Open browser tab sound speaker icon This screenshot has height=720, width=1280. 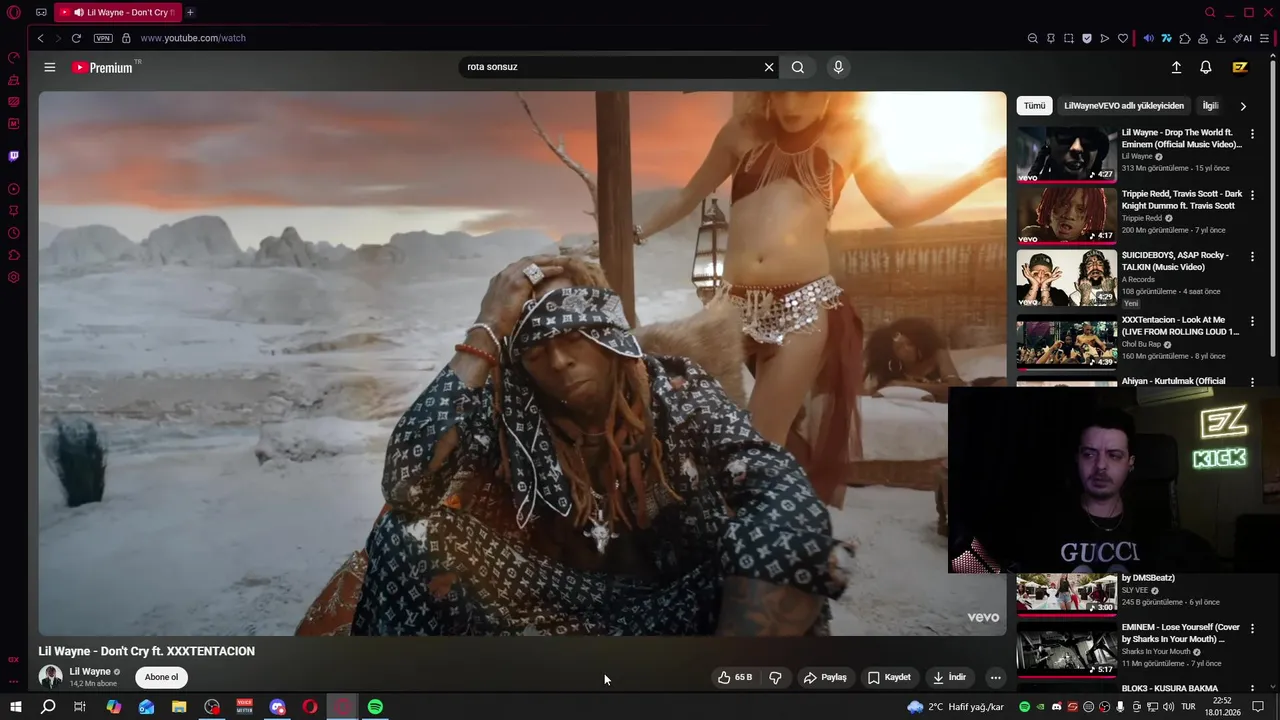[1148, 38]
